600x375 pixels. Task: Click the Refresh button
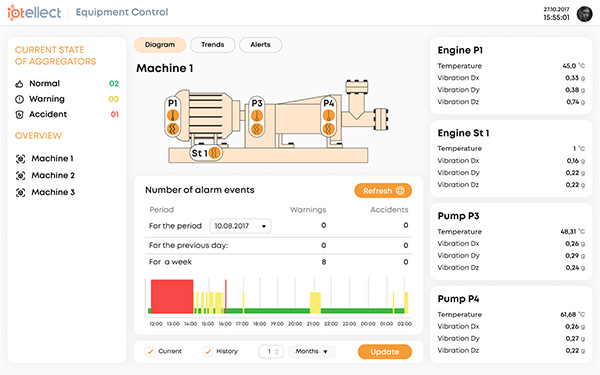click(x=383, y=191)
